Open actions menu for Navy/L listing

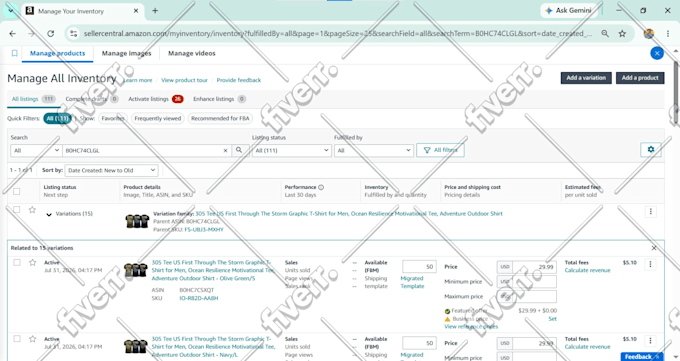(651, 341)
